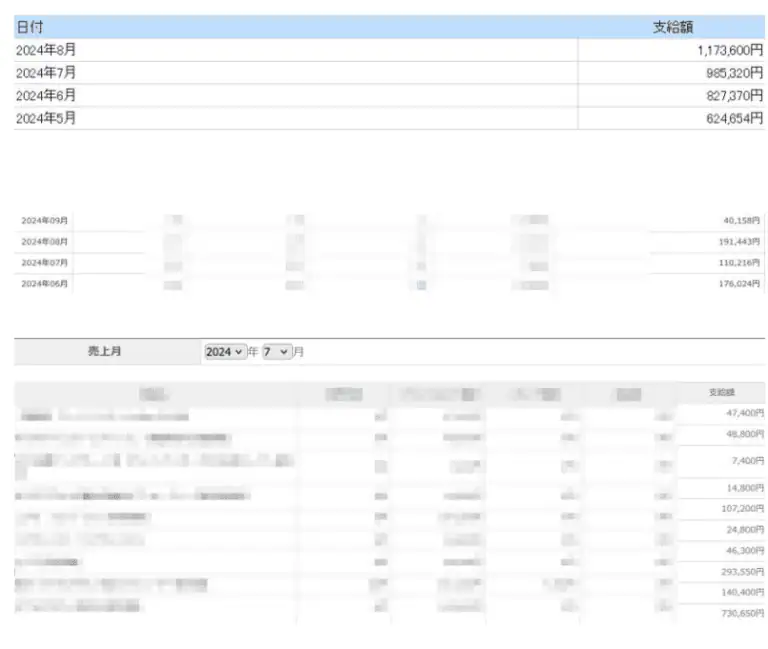Click the 176,024円 amount
This screenshot has height=649, width=768.
[x=739, y=284]
